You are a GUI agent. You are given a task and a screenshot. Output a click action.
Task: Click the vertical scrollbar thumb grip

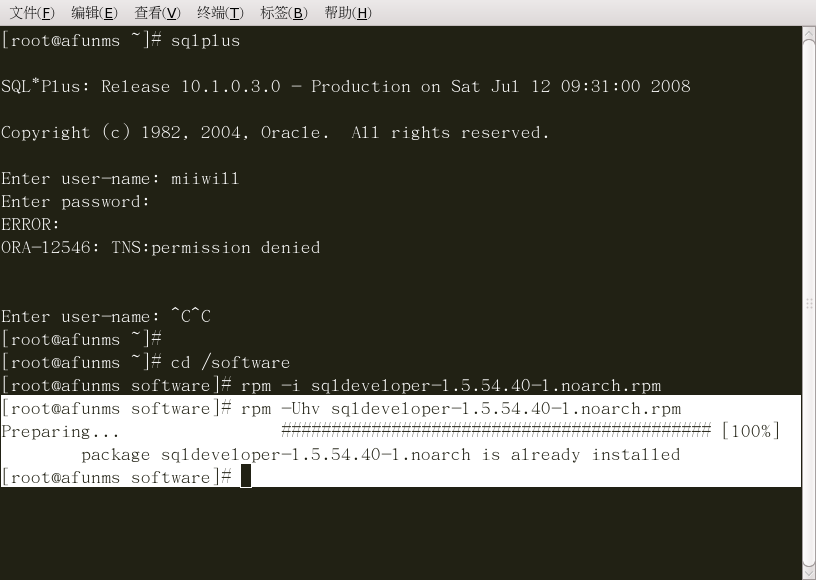point(809,303)
